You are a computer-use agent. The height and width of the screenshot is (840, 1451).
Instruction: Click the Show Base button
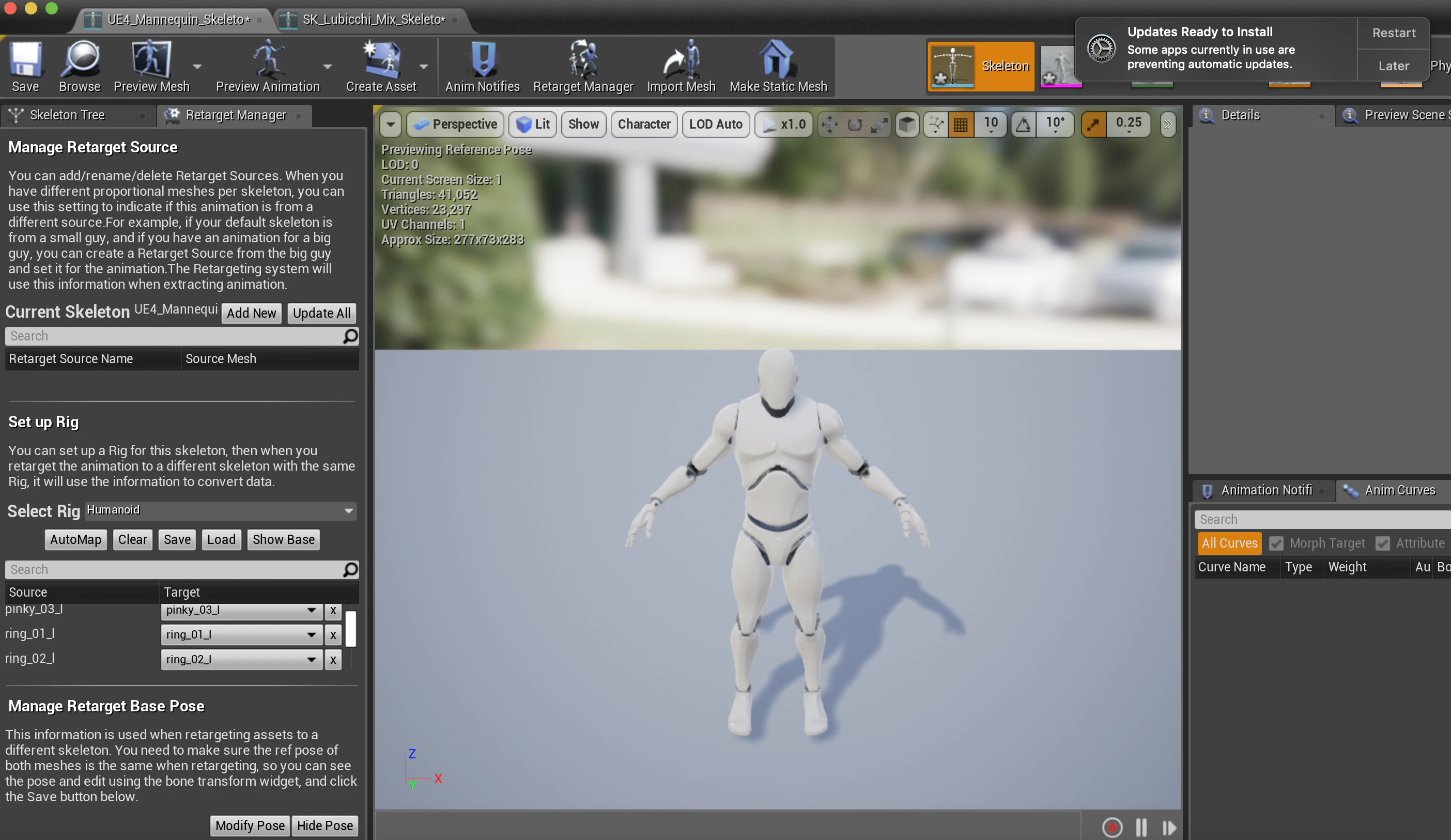283,540
